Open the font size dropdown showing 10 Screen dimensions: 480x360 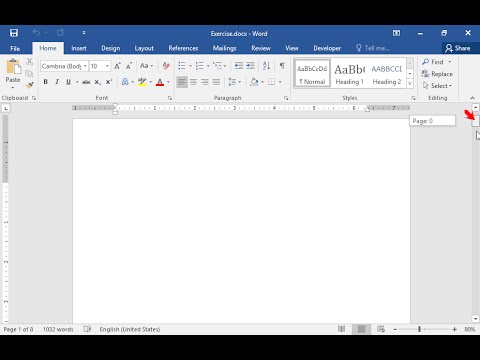pos(107,66)
